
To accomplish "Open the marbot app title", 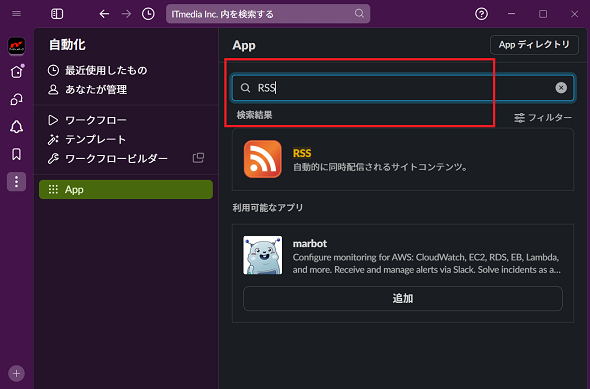I will 310,243.
